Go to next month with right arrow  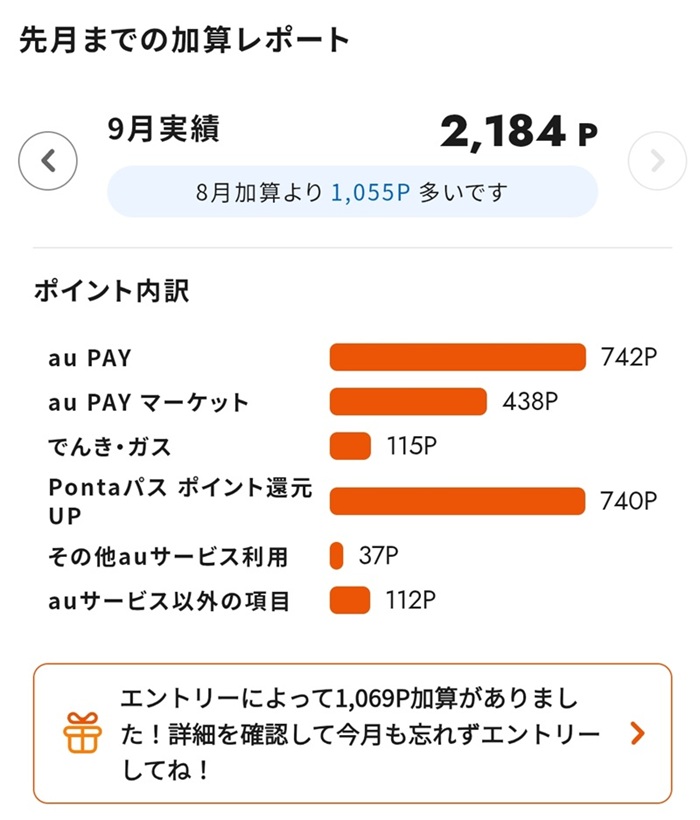pyautogui.click(x=657, y=161)
